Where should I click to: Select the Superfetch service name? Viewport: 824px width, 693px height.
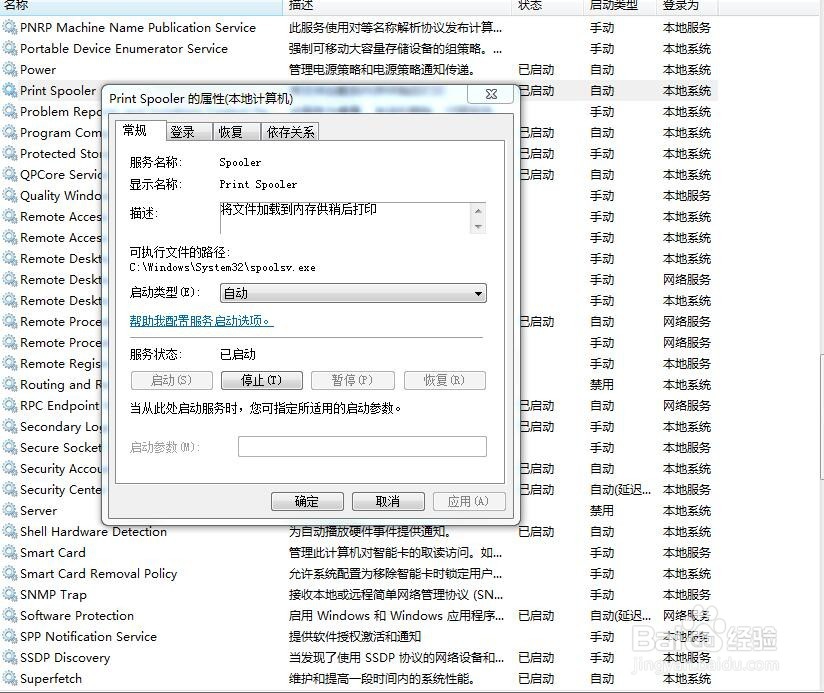point(51,678)
